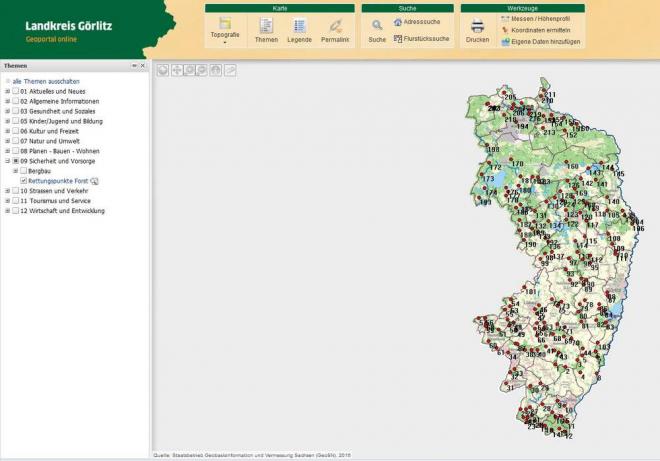Zoom to layer icon beside Rettungspunkte Forst
Image resolution: width=660 pixels, height=461 pixels.
coord(94,181)
